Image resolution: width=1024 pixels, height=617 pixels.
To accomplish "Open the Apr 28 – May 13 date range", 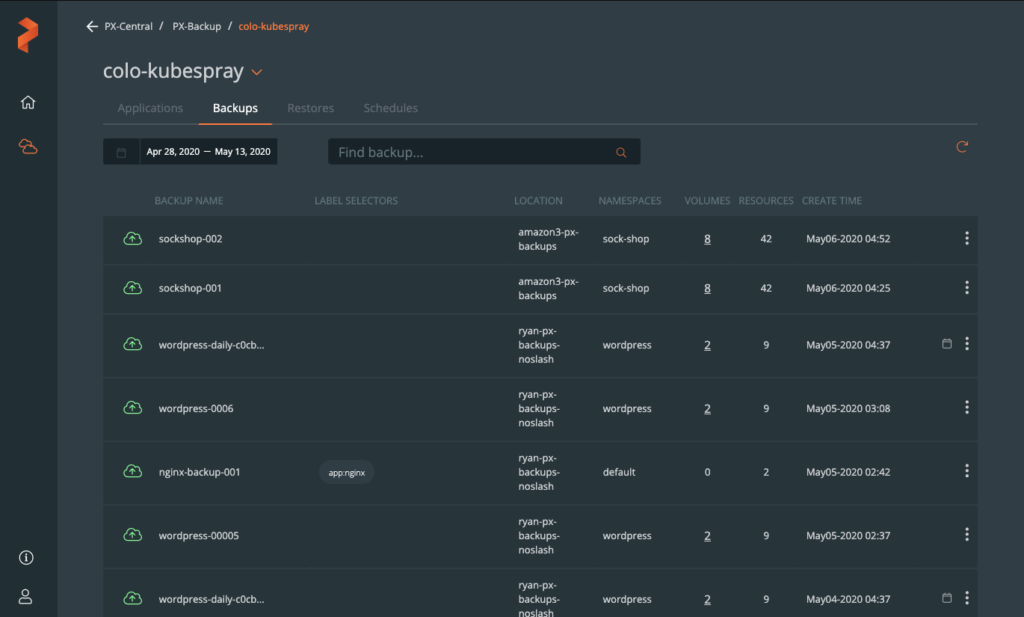I will point(208,152).
